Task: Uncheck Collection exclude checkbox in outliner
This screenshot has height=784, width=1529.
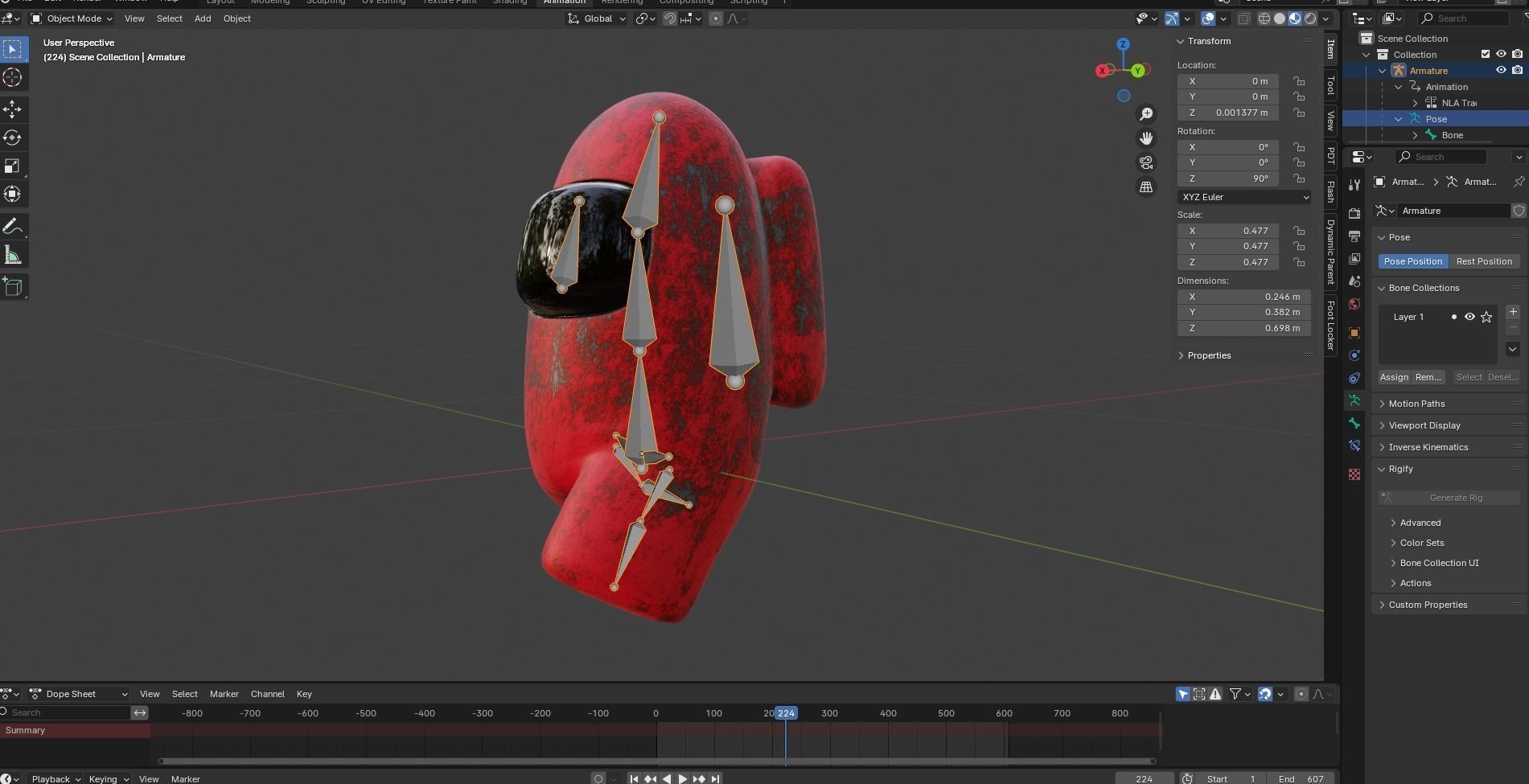Action: 1486,55
